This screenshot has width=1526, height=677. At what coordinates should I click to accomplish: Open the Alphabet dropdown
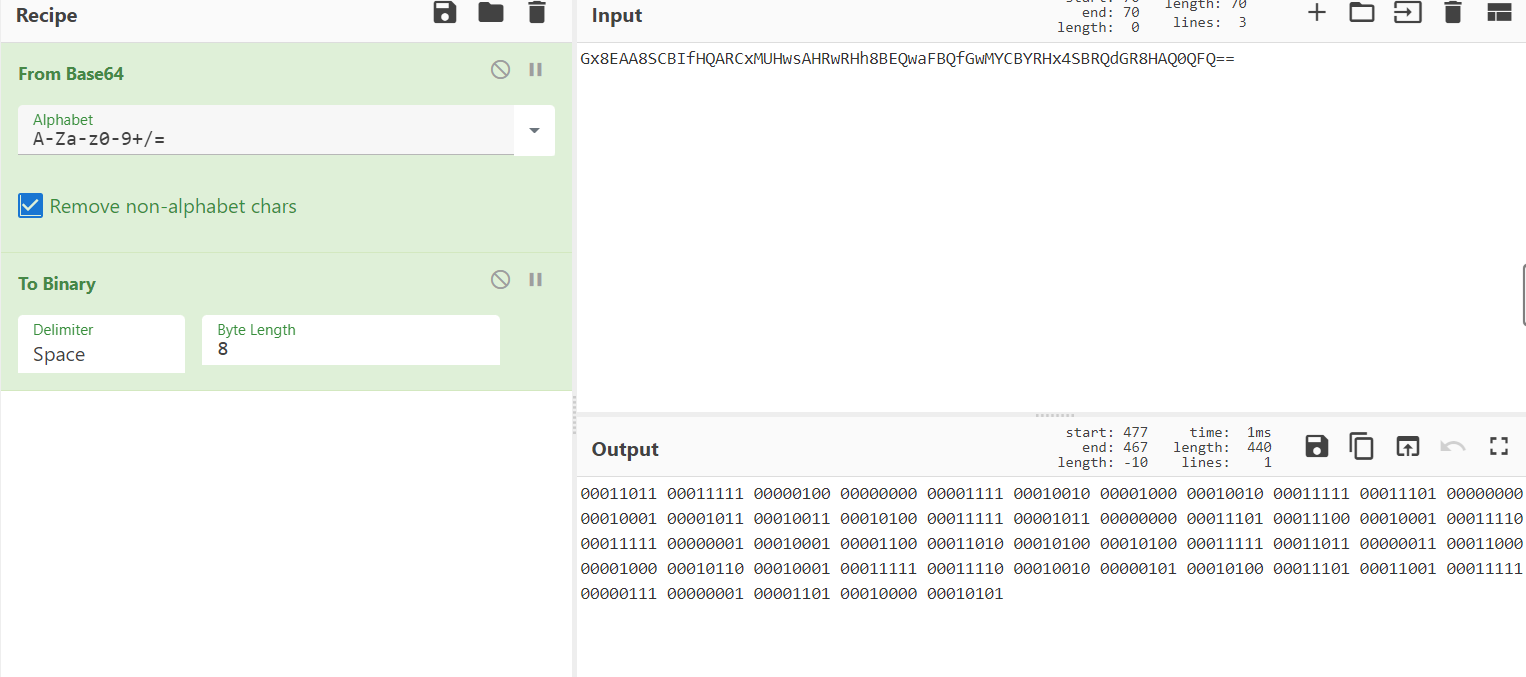pos(534,131)
